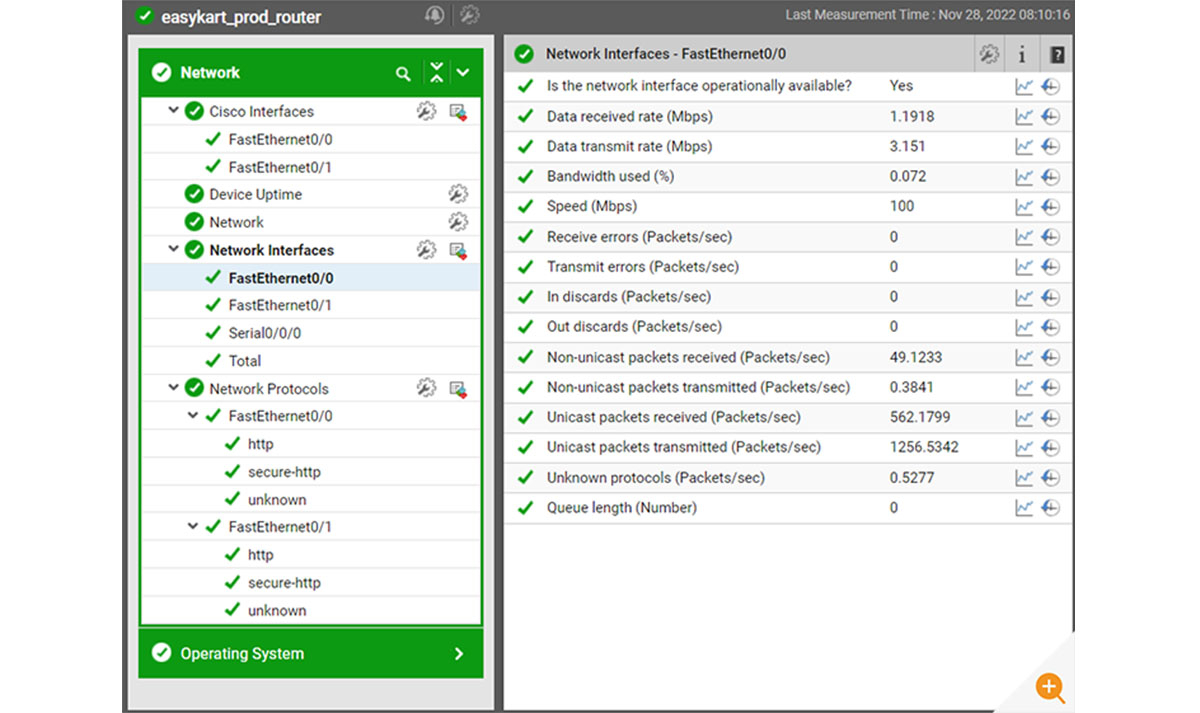This screenshot has height=713, width=1200.
Task: Click the Network layer header label
Action: (x=210, y=73)
